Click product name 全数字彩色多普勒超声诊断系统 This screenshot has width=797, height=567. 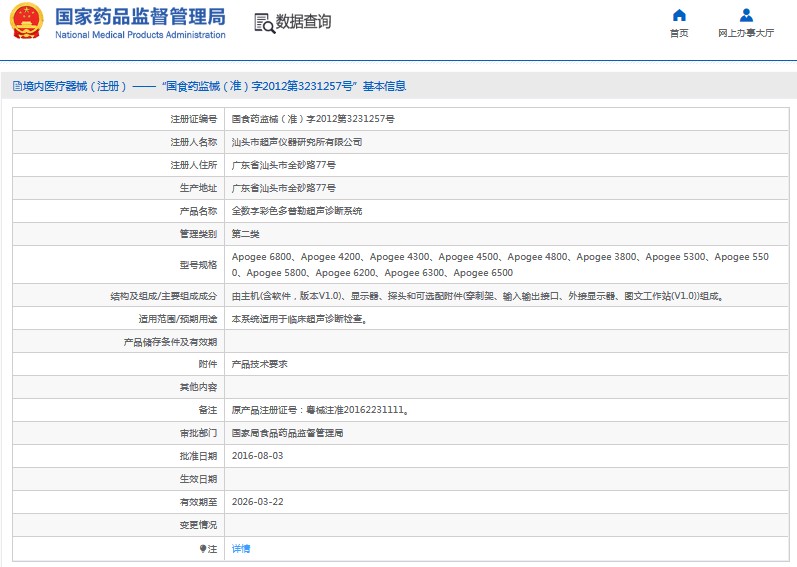tap(296, 211)
